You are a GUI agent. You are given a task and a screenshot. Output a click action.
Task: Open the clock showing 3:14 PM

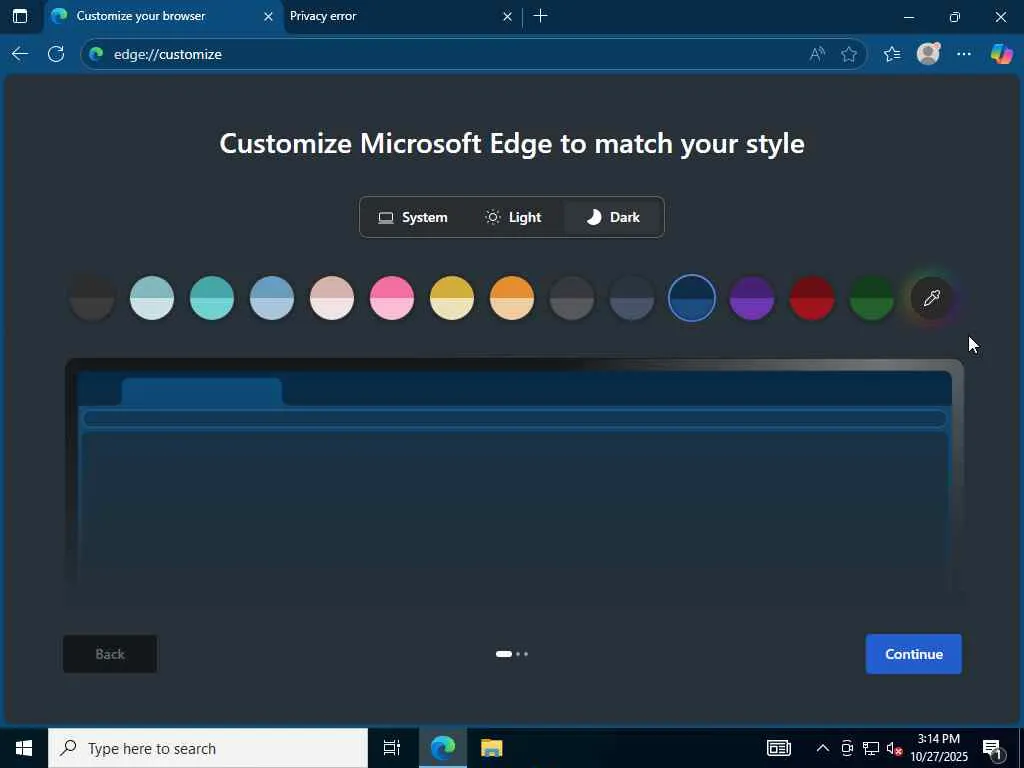coord(939,748)
